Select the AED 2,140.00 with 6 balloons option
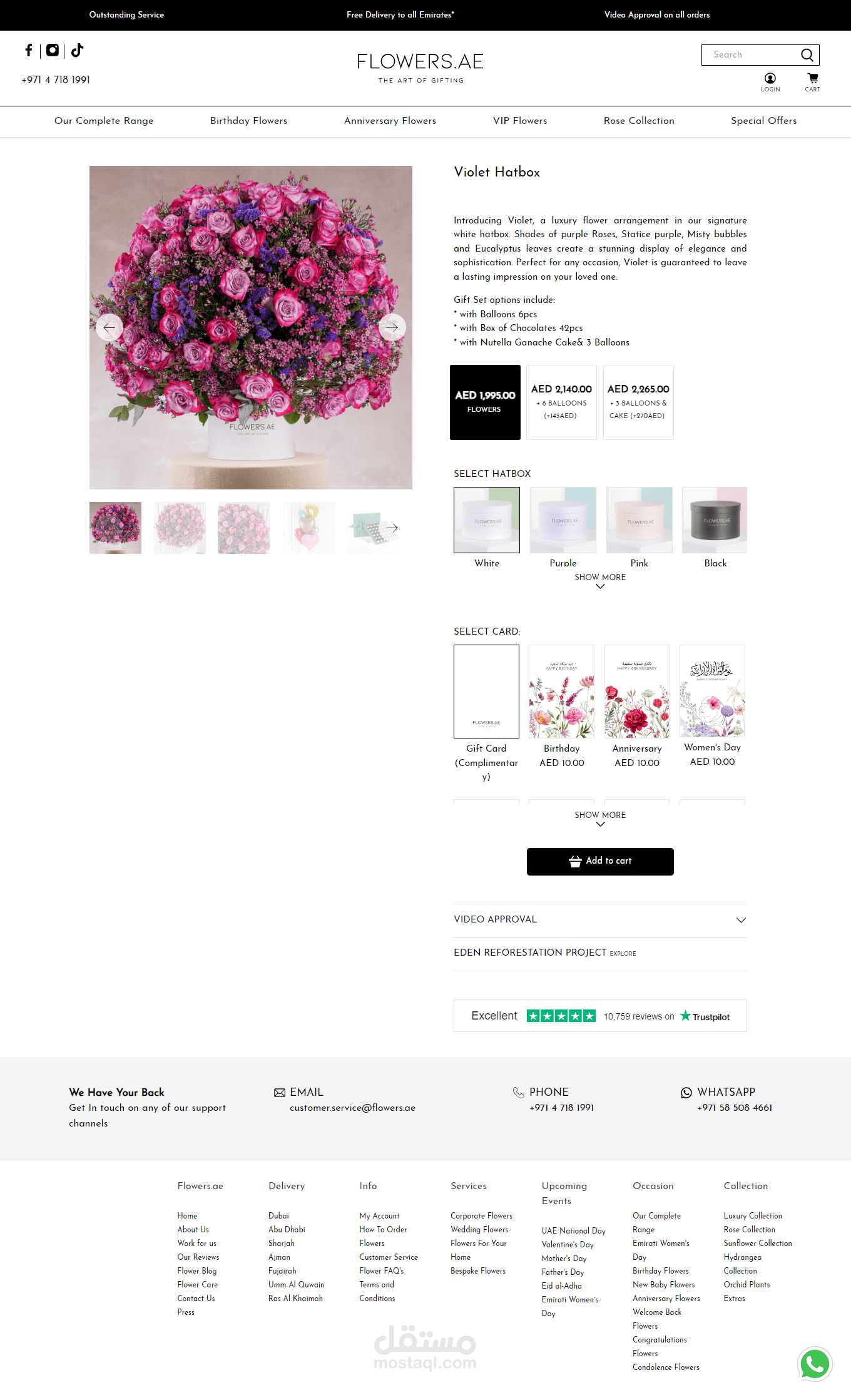The image size is (851, 1400). [x=561, y=402]
